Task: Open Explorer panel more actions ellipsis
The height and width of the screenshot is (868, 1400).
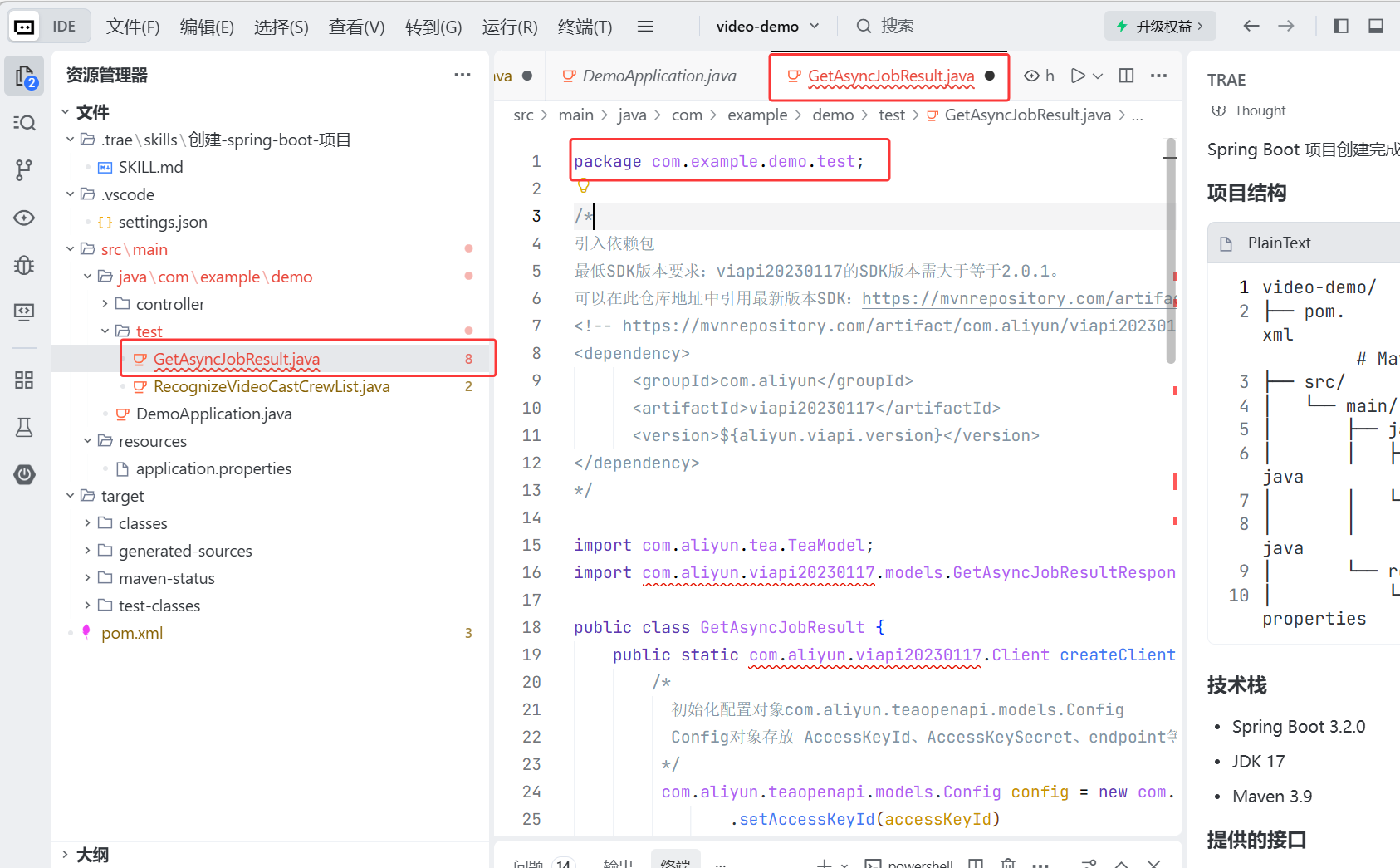Action: coord(463,75)
